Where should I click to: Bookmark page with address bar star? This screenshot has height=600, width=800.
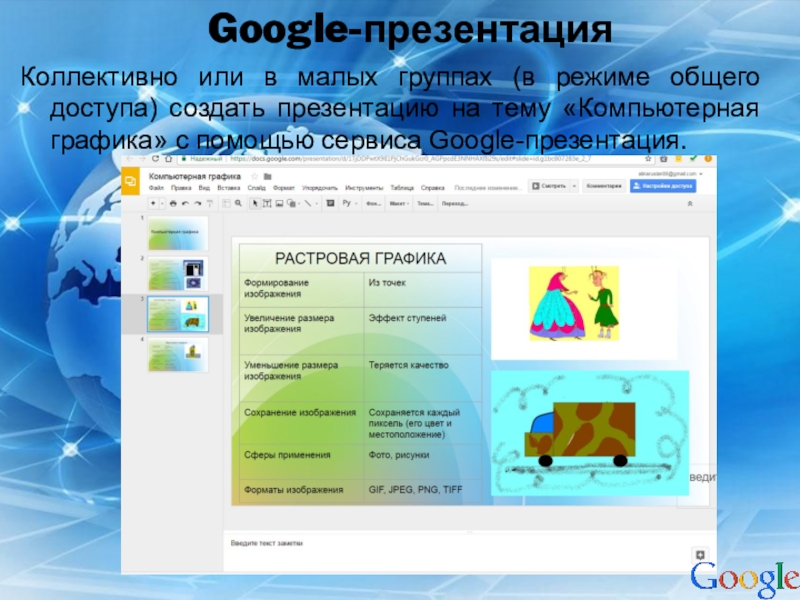coord(648,159)
